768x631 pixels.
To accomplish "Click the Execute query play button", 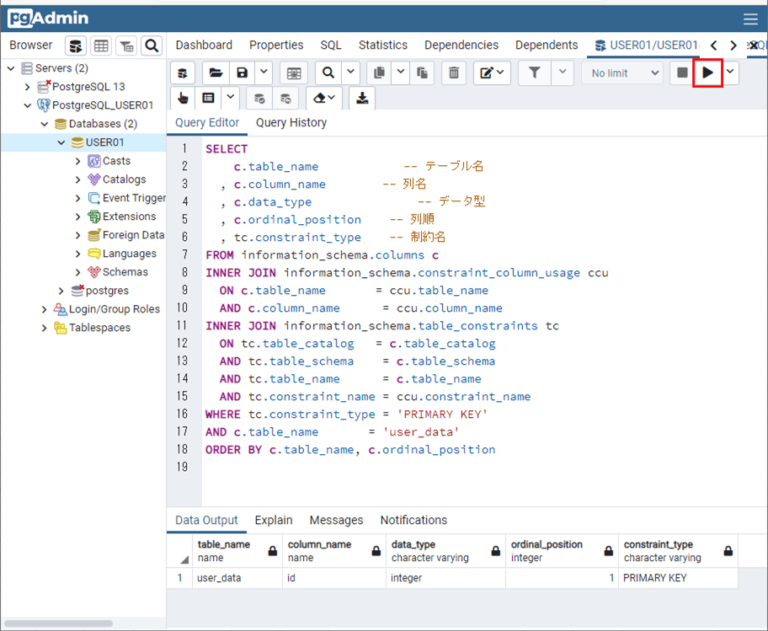I will coord(708,72).
